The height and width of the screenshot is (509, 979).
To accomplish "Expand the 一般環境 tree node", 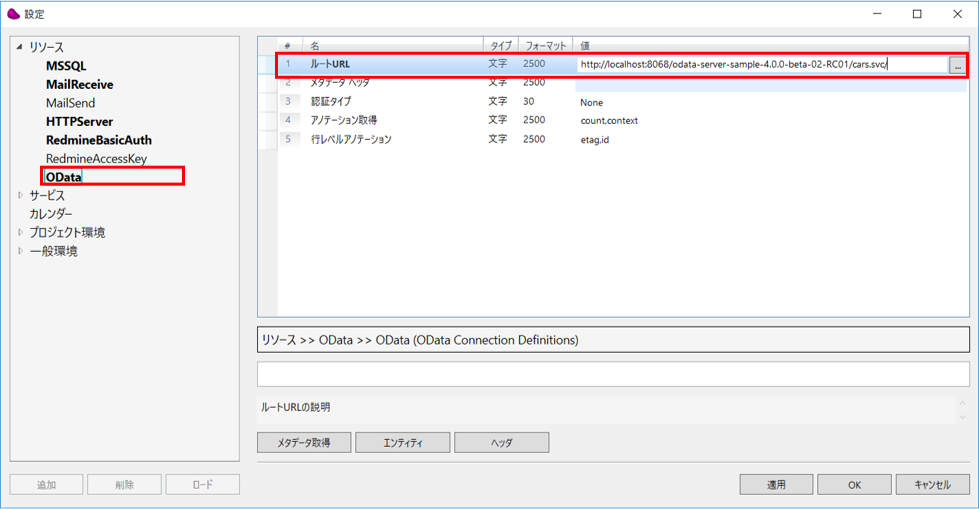I will click(x=20, y=251).
